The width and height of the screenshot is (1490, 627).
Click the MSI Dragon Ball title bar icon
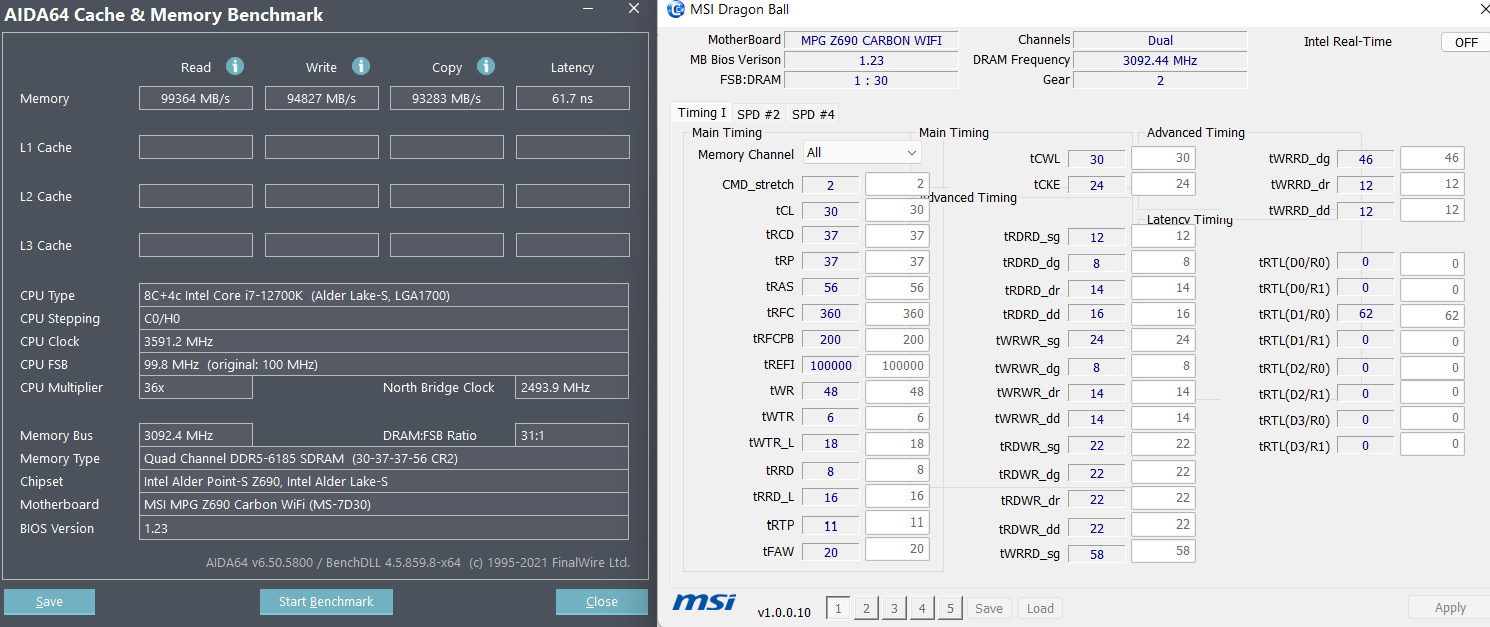[x=675, y=10]
